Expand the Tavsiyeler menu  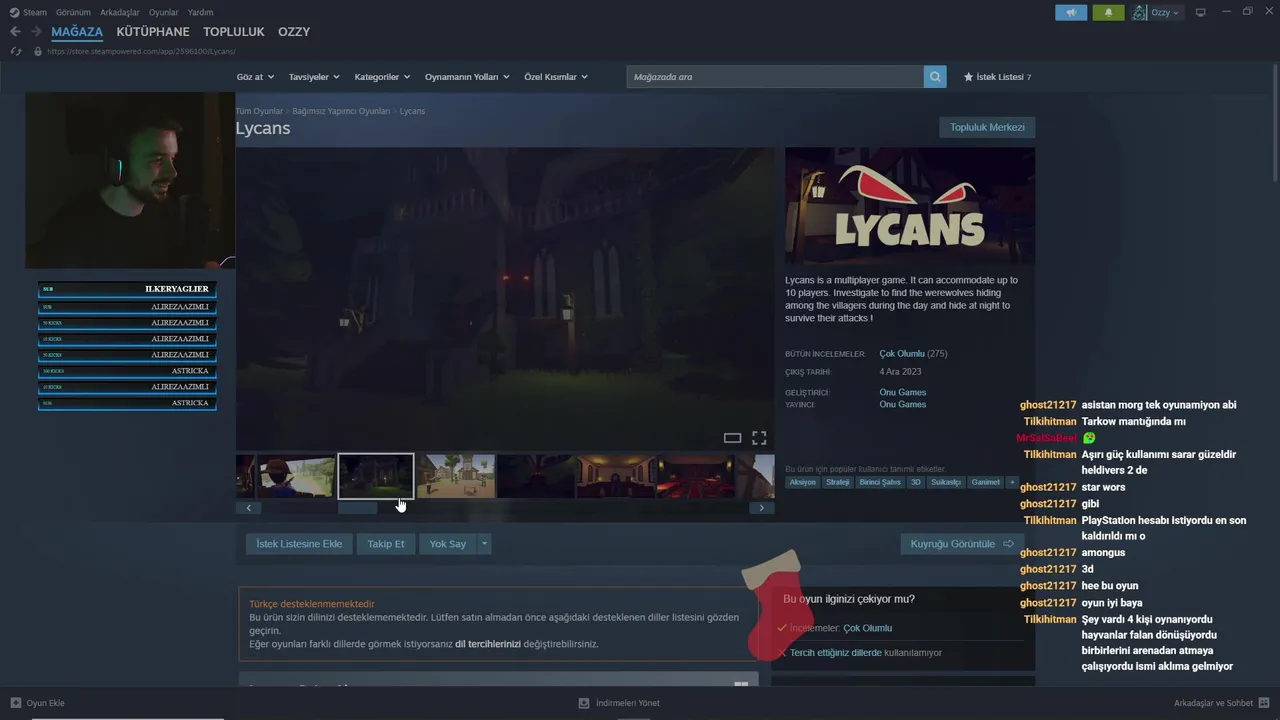pos(314,77)
